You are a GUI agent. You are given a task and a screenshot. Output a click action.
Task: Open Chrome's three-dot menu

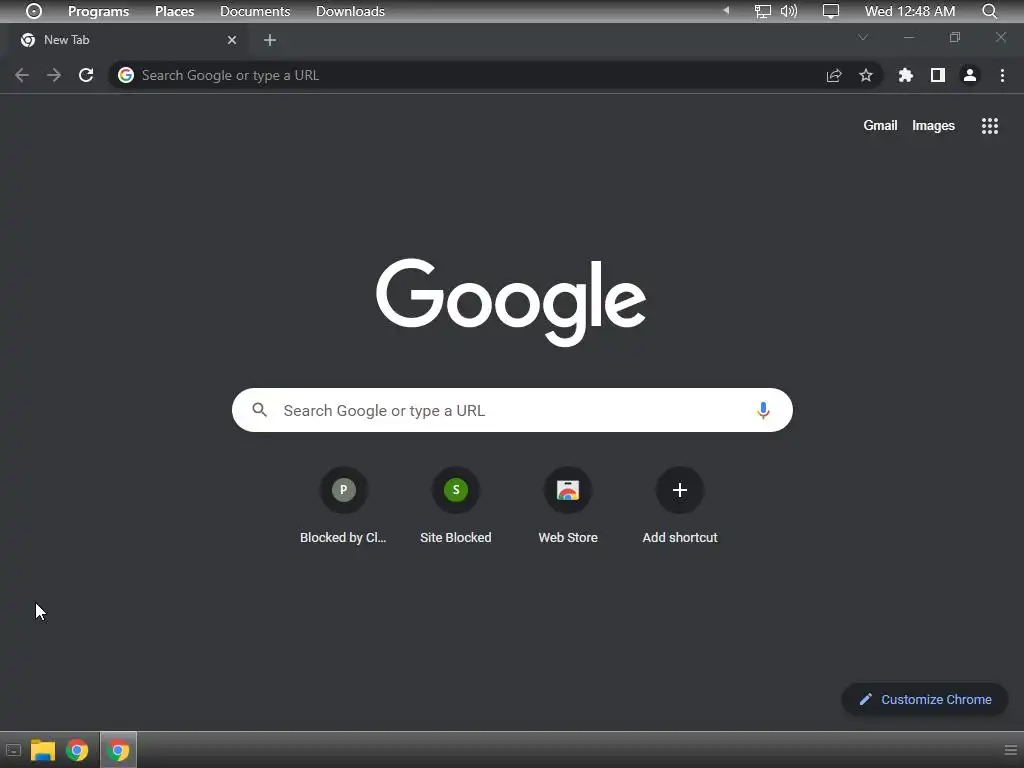pyautogui.click(x=1002, y=75)
